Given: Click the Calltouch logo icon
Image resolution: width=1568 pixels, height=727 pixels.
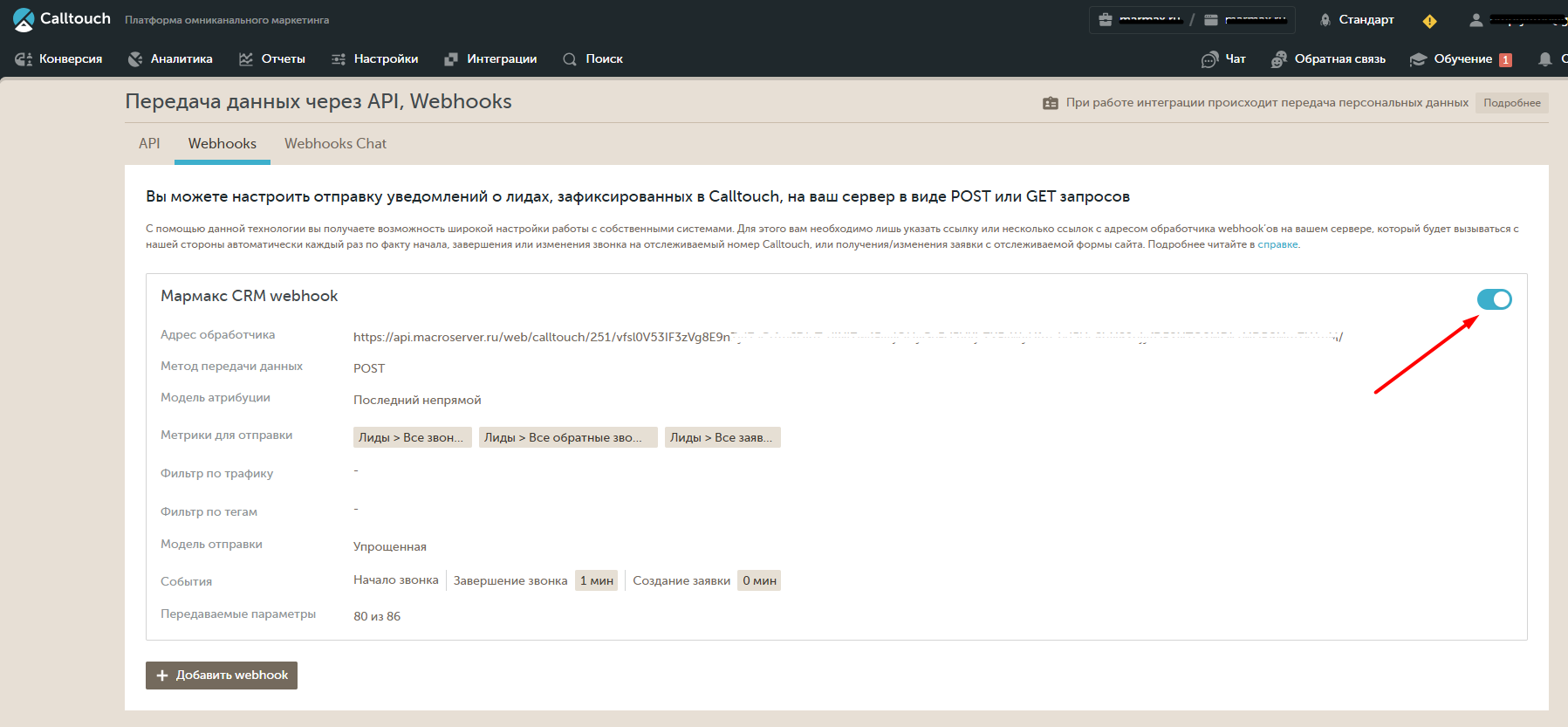Looking at the screenshot, I should (x=24, y=19).
